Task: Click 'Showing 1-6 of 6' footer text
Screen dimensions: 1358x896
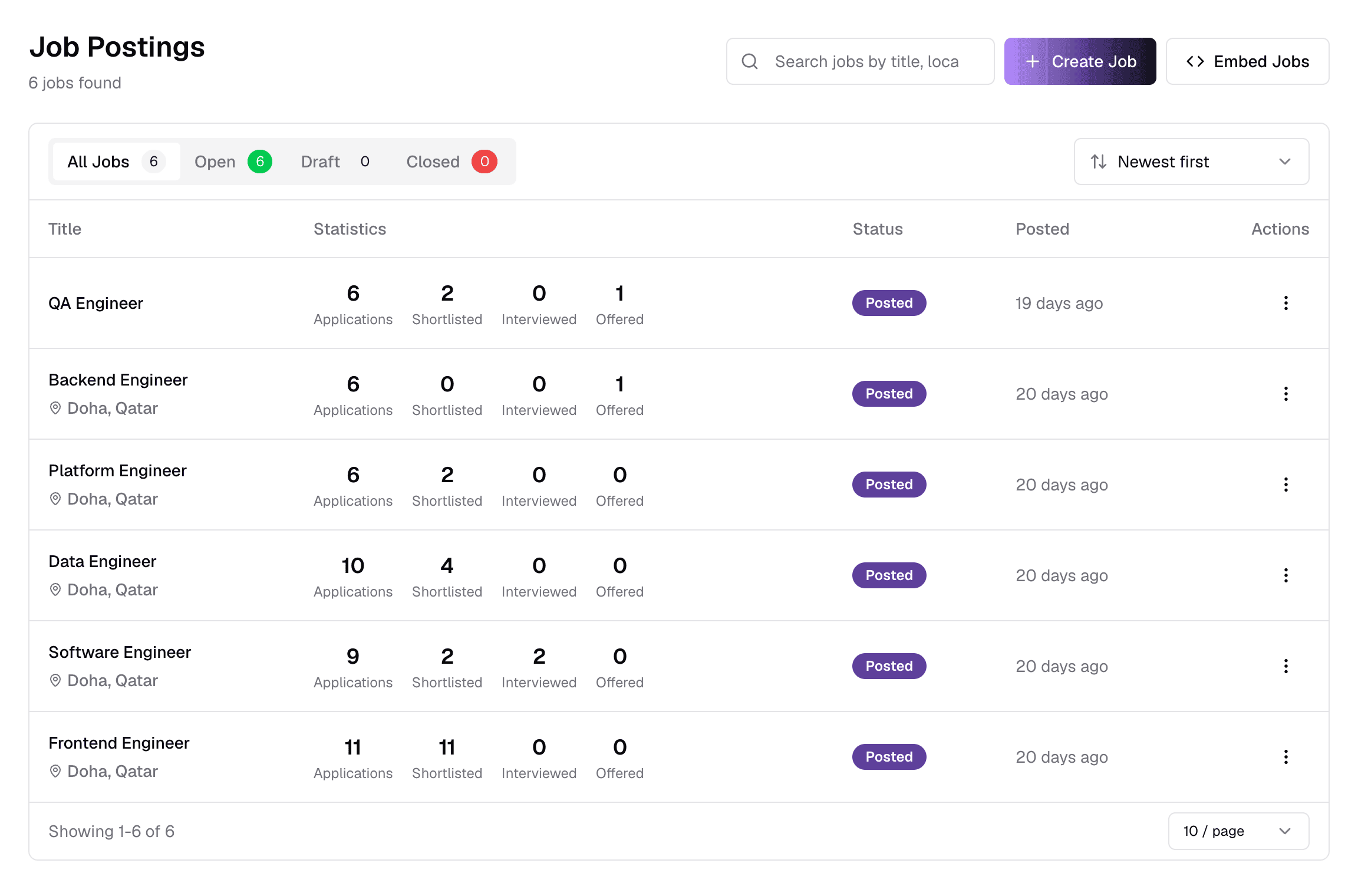Action: 111,831
